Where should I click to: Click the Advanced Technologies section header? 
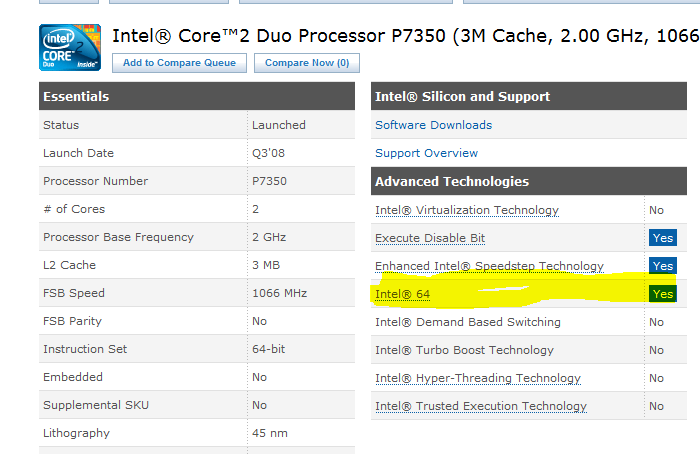click(x=451, y=181)
